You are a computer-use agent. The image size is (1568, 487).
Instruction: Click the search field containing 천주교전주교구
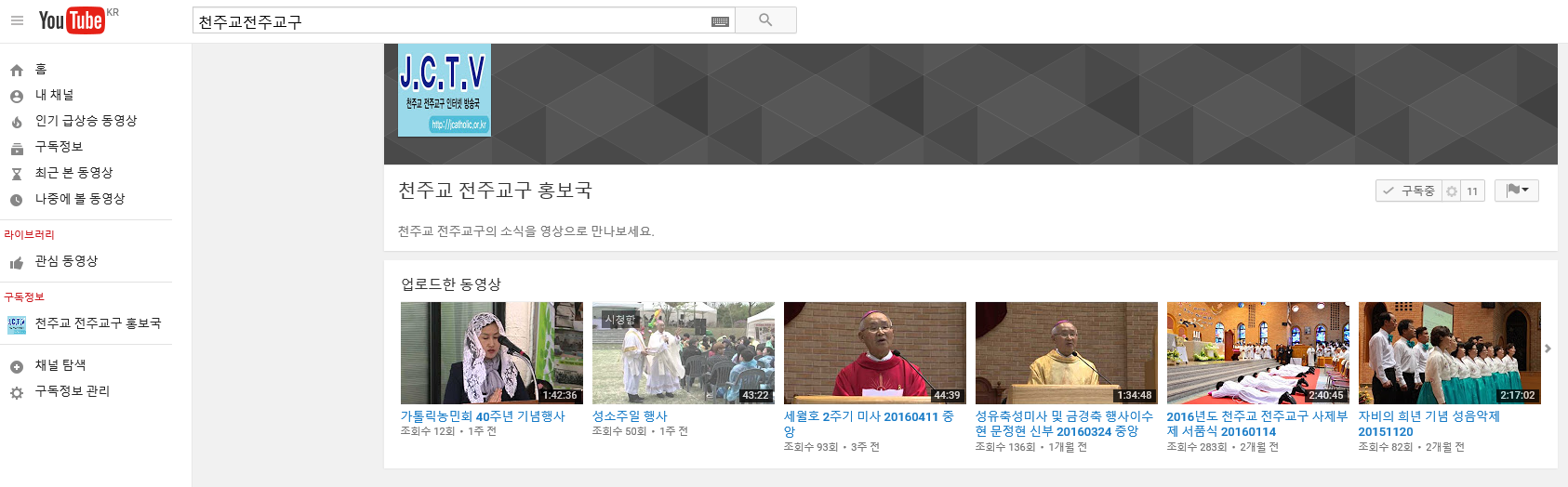(463, 20)
